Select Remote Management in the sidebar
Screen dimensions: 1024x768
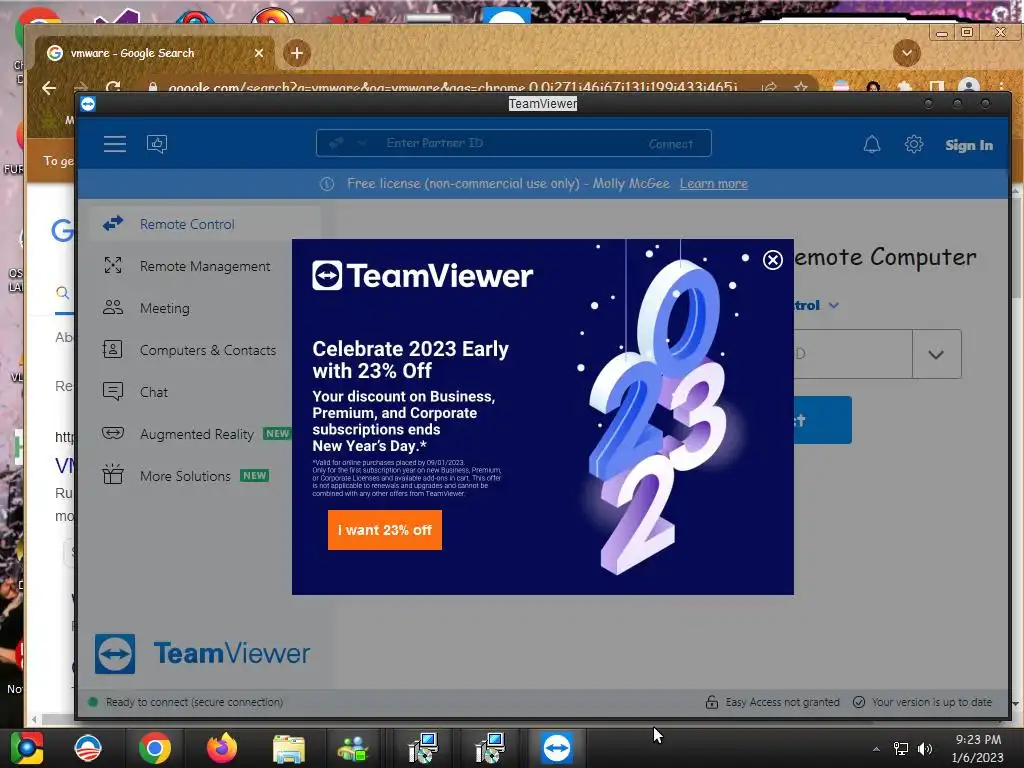[205, 266]
